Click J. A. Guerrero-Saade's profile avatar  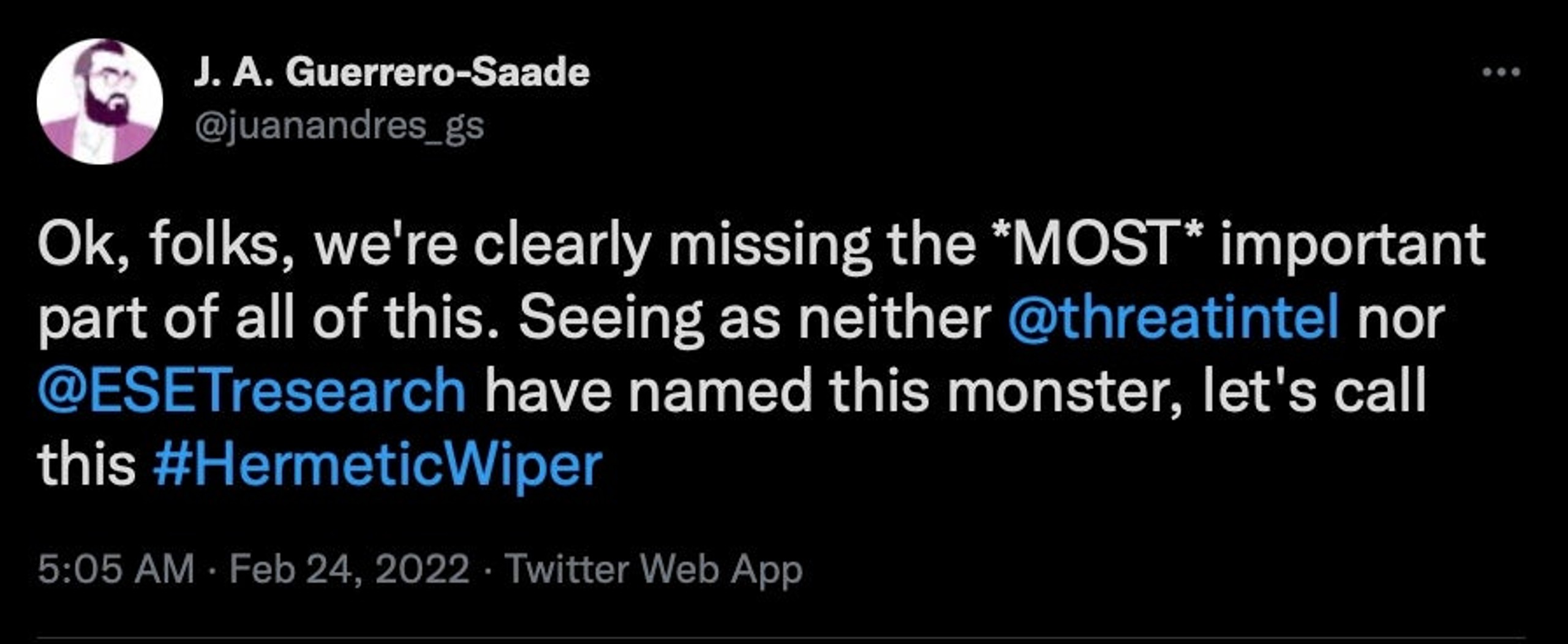[x=100, y=102]
